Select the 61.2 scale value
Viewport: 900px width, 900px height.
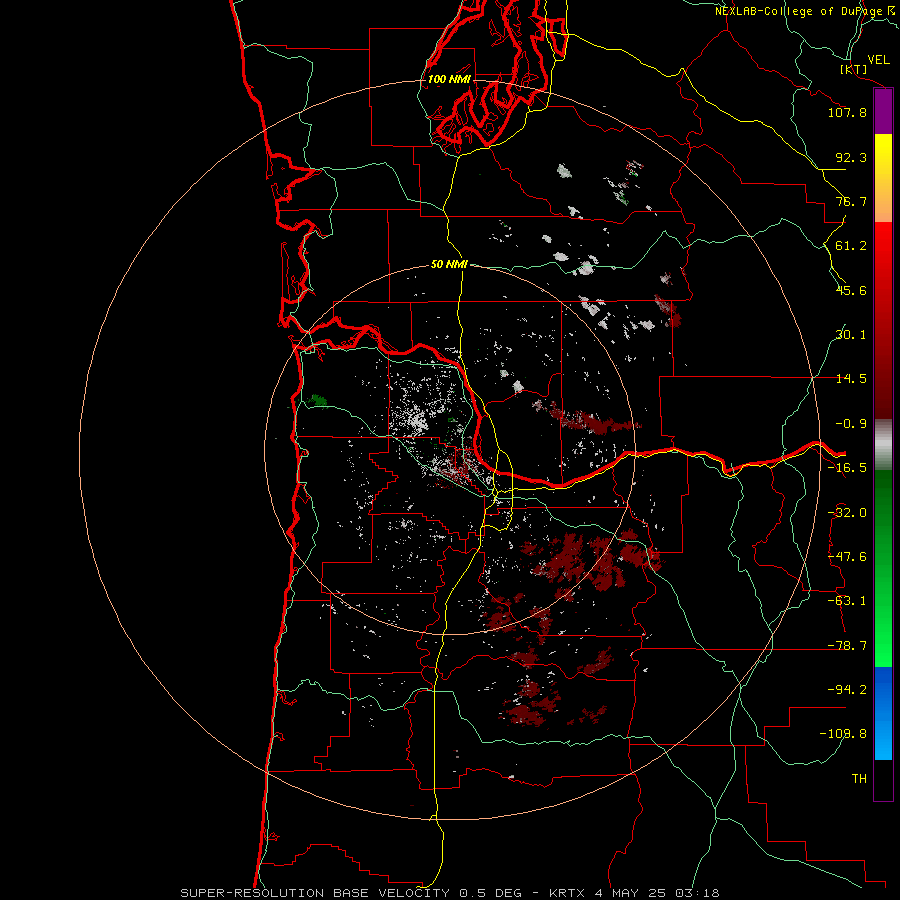[x=851, y=246]
